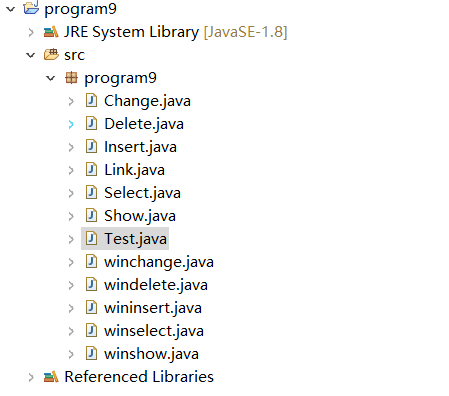Expand the winchange.java node
Screen dimensions: 449x396
(x=71, y=262)
